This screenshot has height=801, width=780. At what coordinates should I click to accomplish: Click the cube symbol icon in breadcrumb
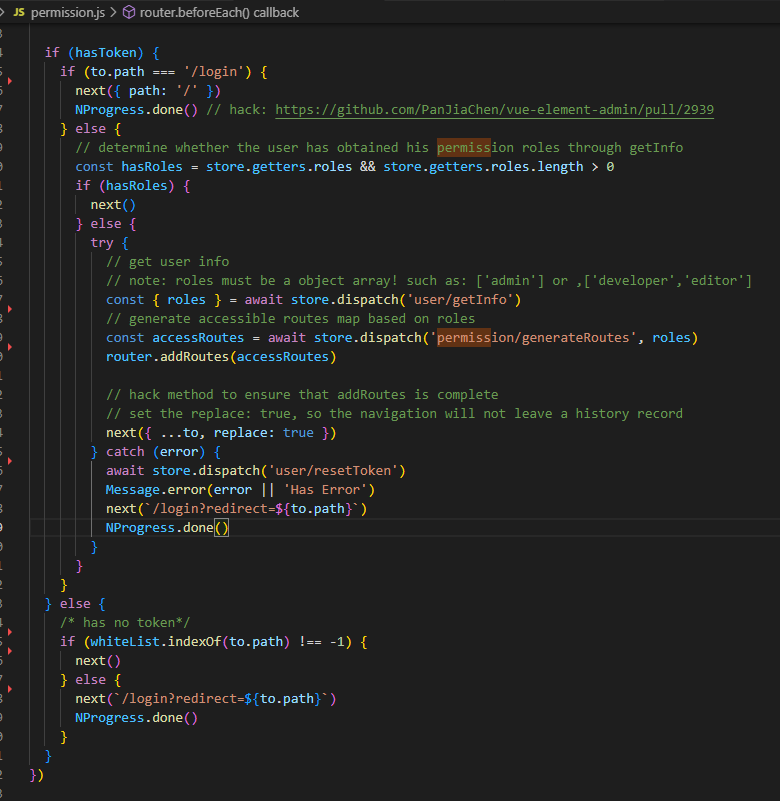(x=129, y=12)
